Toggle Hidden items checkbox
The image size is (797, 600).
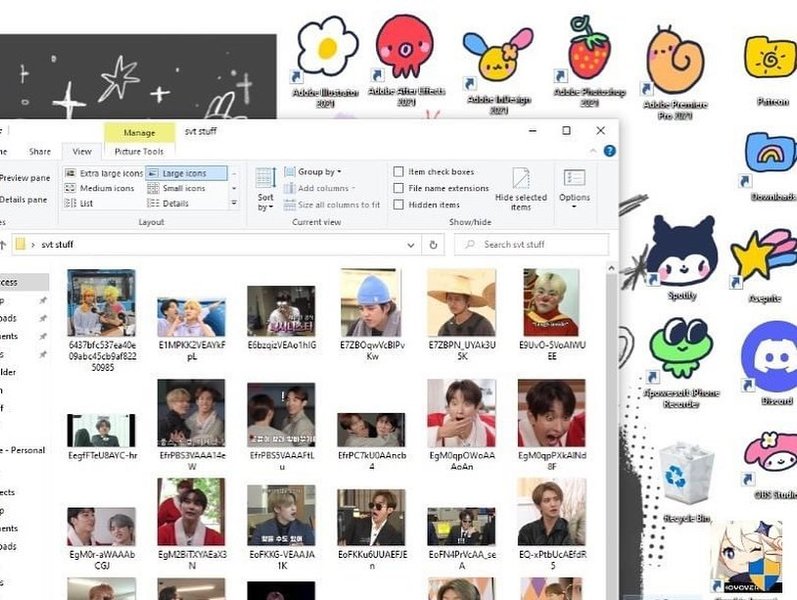coord(426,205)
